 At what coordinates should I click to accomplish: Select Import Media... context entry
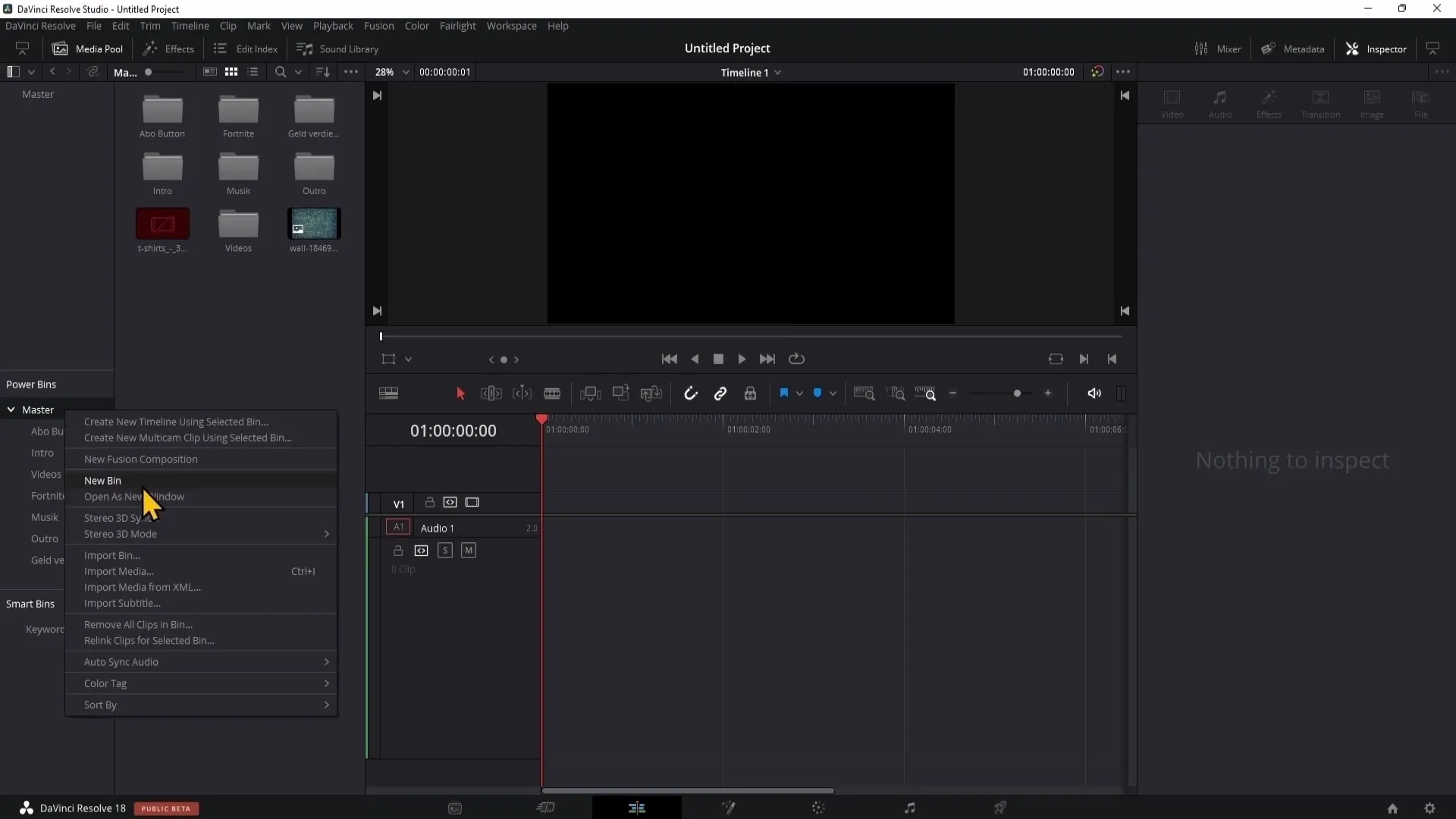[x=201, y=572]
